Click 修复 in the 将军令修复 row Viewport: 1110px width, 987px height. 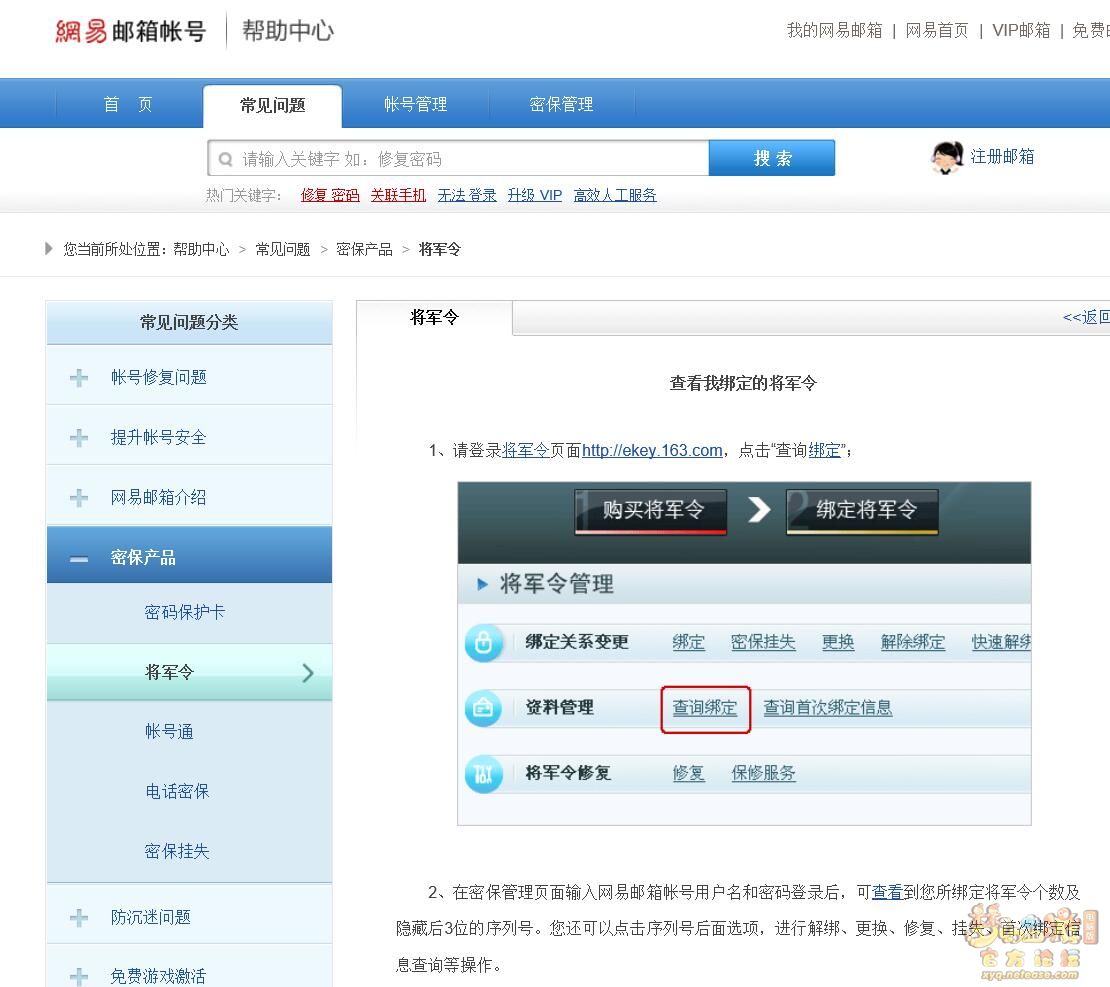coord(689,773)
